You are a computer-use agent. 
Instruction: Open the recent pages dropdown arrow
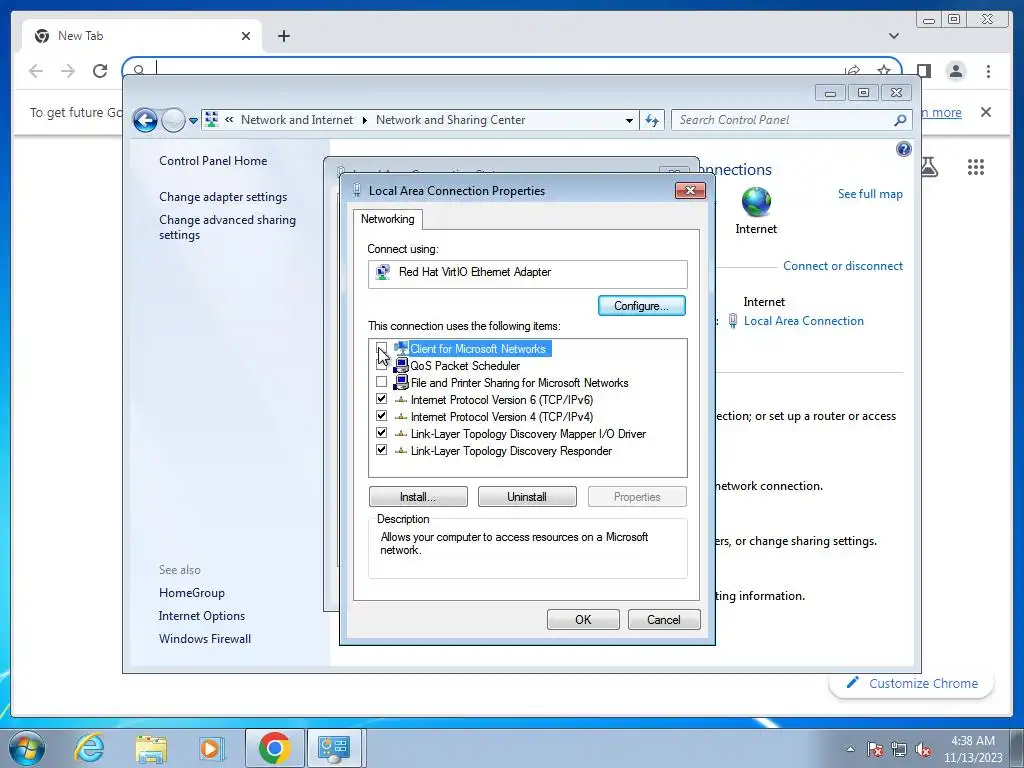tap(193, 121)
